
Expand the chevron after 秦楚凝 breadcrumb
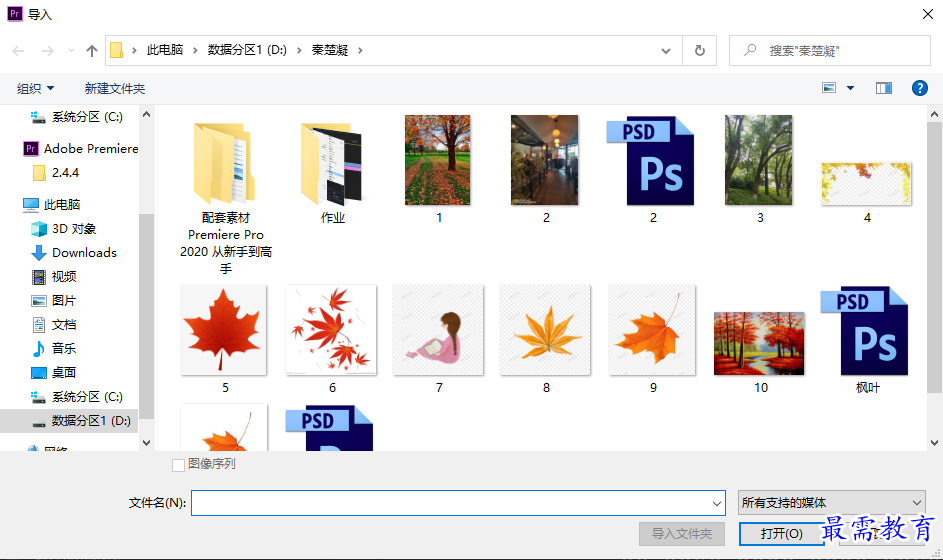coord(360,51)
